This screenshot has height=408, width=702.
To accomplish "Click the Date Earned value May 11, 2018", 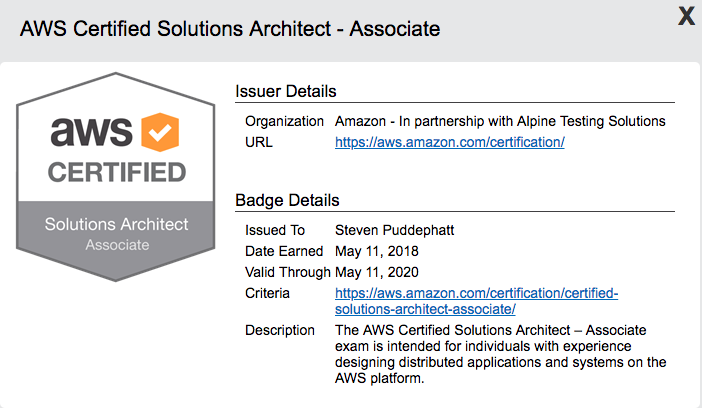I will click(x=377, y=251).
